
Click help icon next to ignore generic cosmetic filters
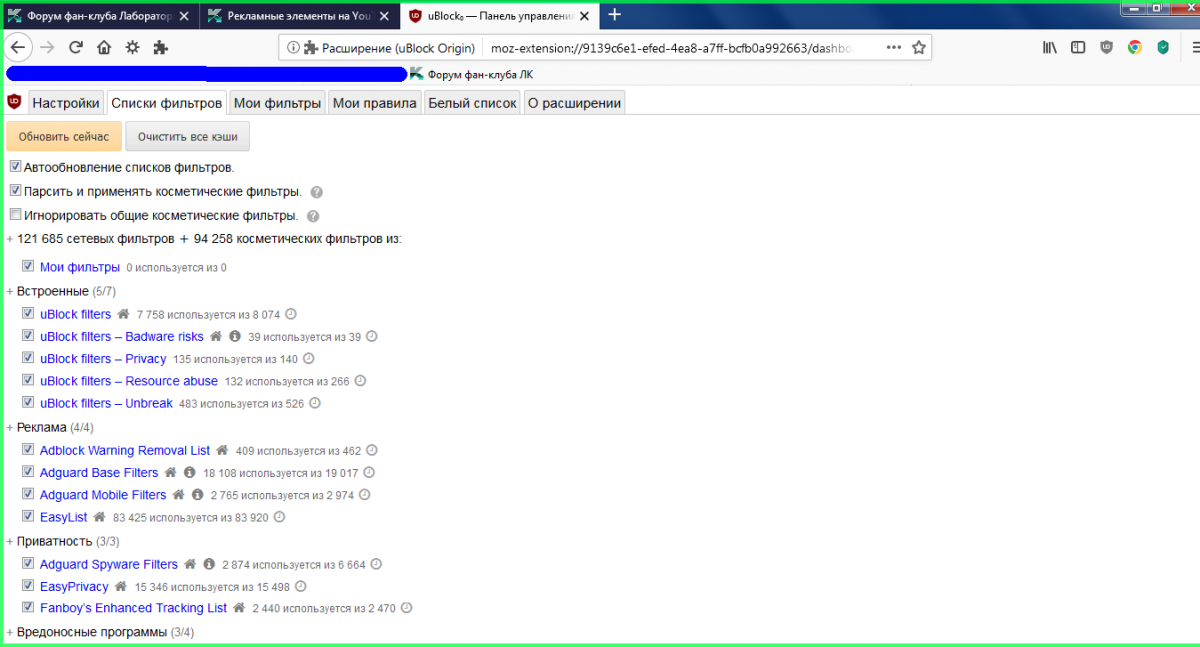tap(313, 216)
